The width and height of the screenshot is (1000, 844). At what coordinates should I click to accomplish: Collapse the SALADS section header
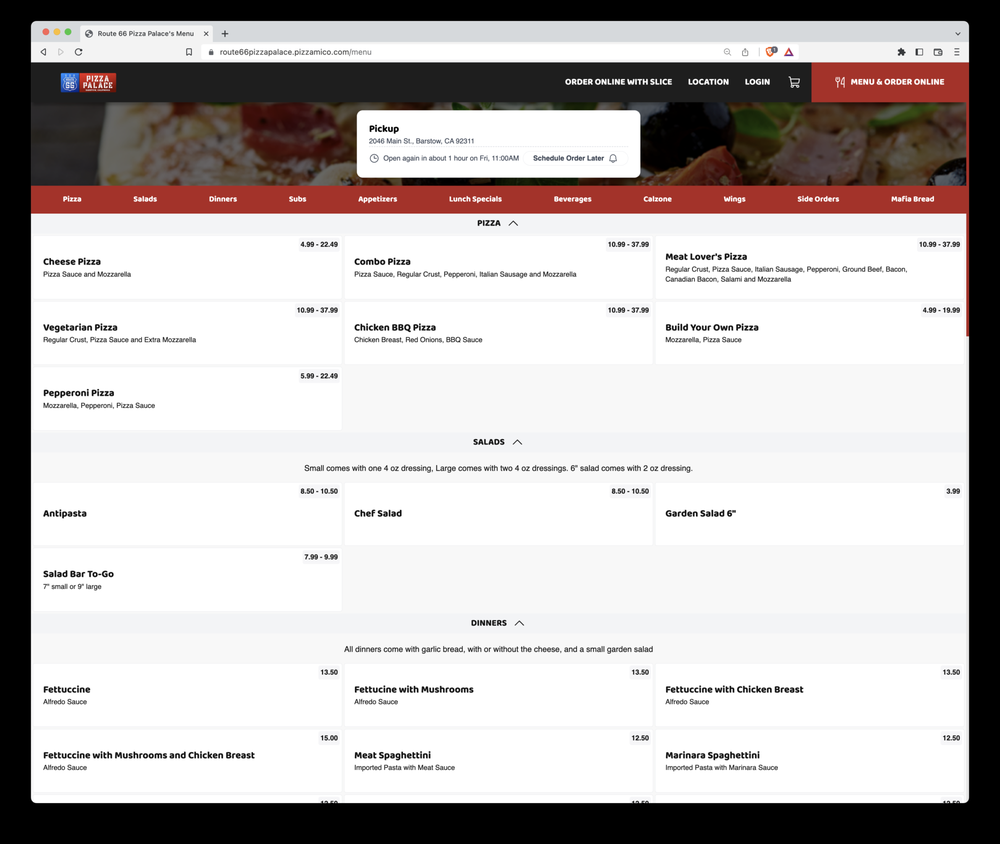click(x=498, y=442)
